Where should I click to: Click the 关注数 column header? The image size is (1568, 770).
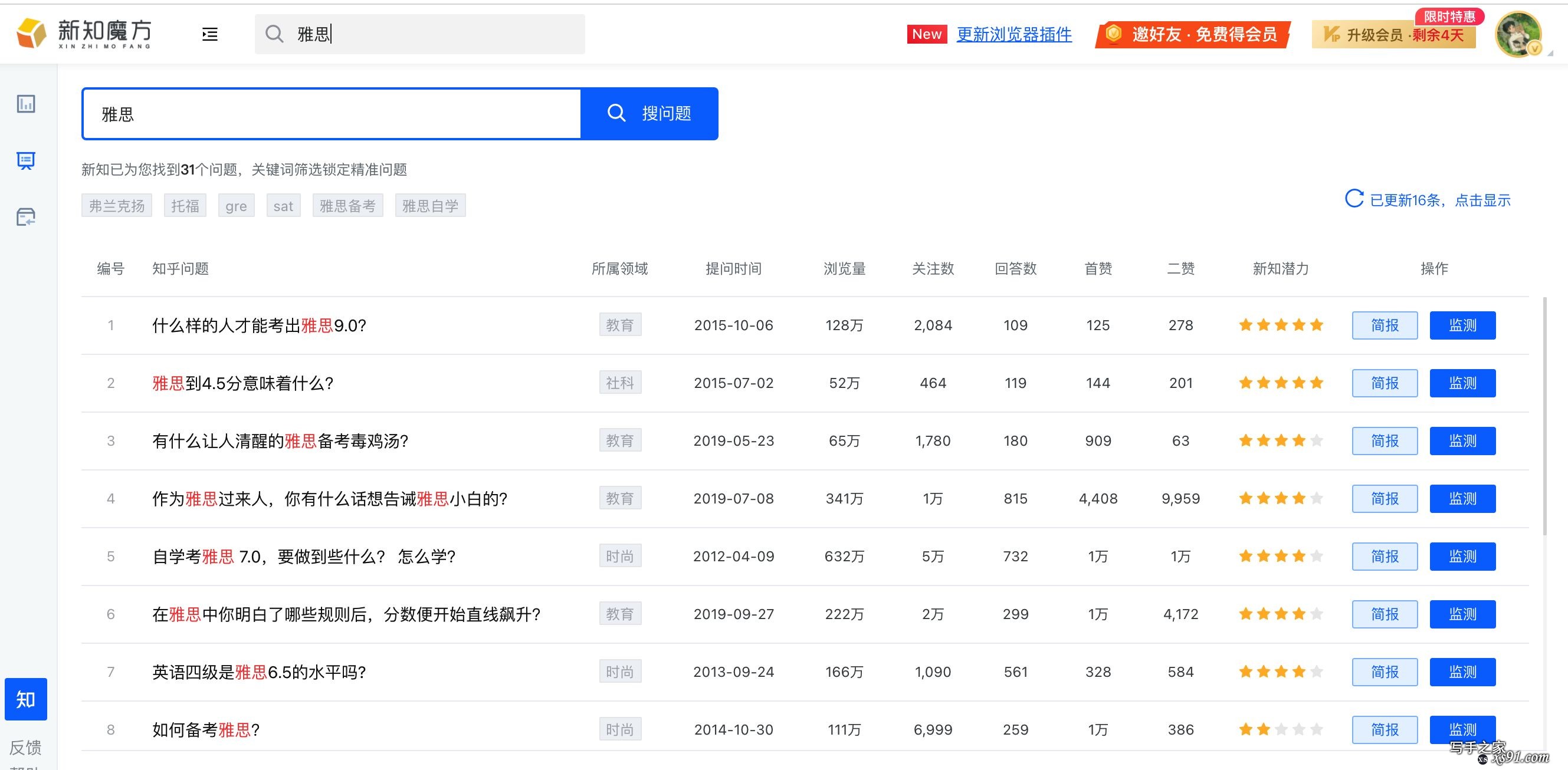point(933,268)
